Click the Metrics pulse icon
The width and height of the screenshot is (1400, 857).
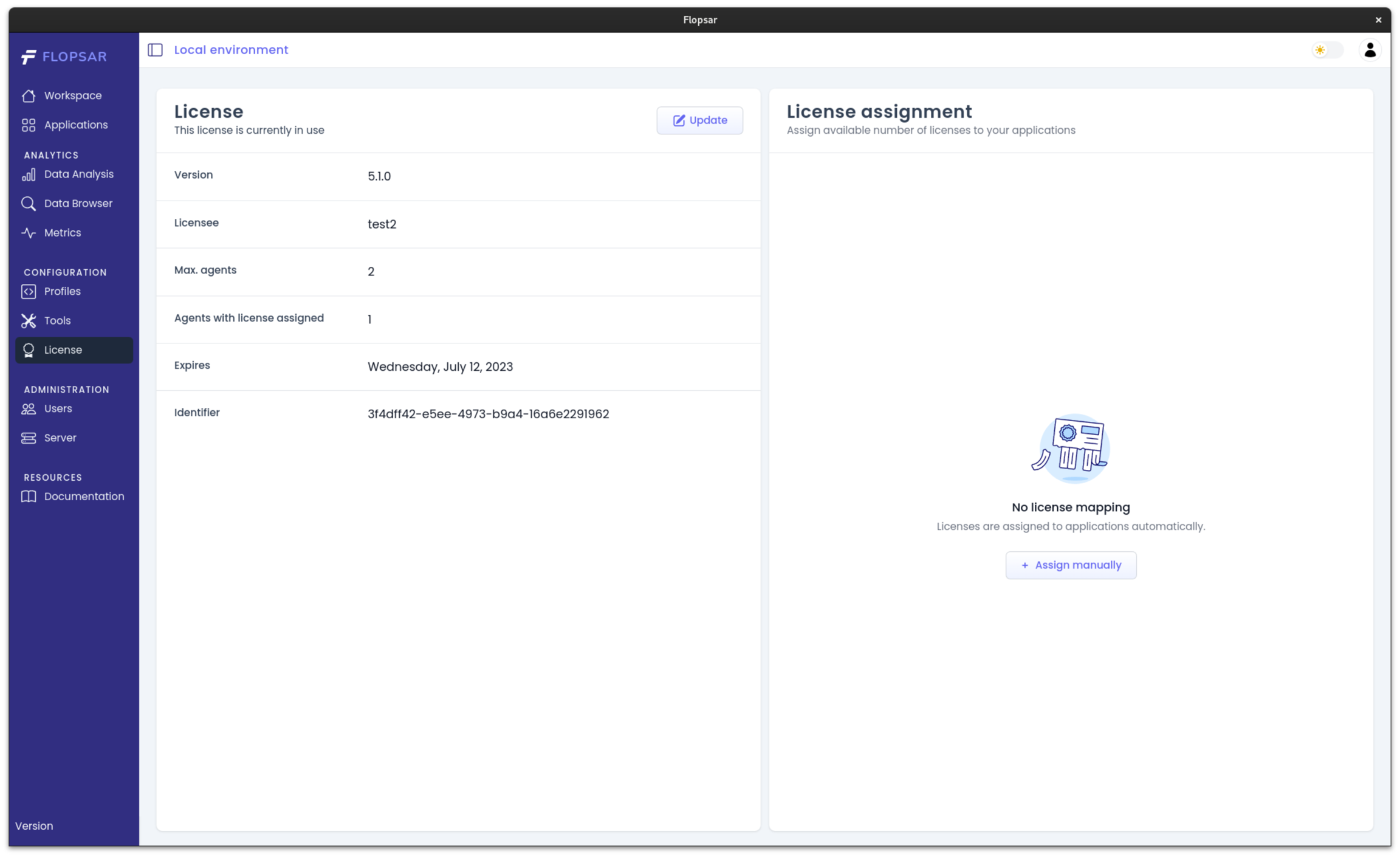click(x=29, y=233)
